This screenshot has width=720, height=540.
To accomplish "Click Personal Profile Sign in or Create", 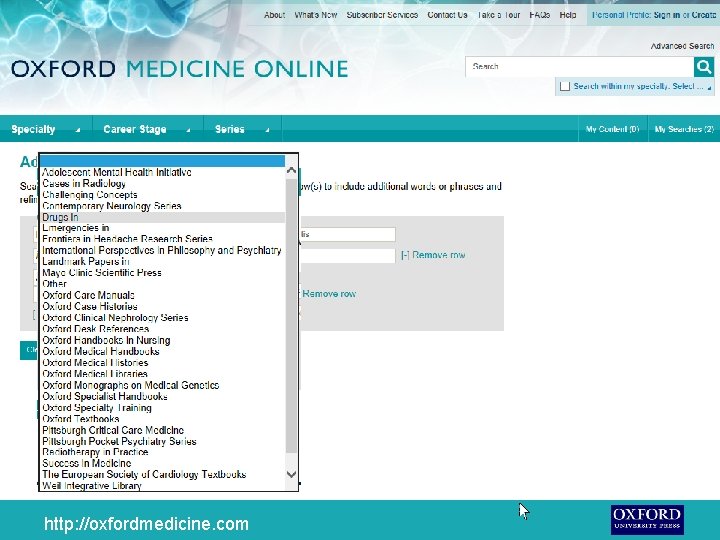I will [x=654, y=15].
